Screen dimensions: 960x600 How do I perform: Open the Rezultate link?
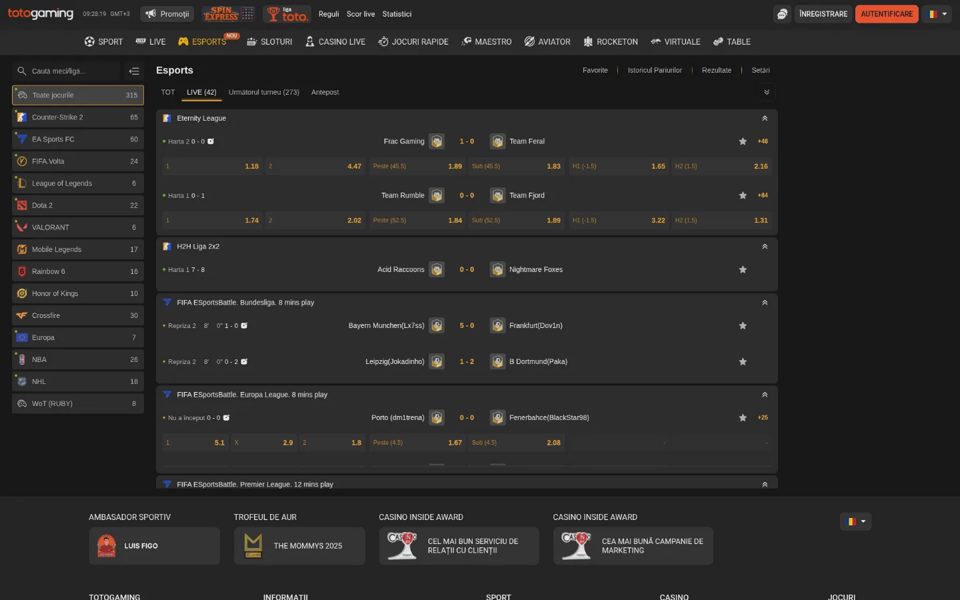pos(716,70)
